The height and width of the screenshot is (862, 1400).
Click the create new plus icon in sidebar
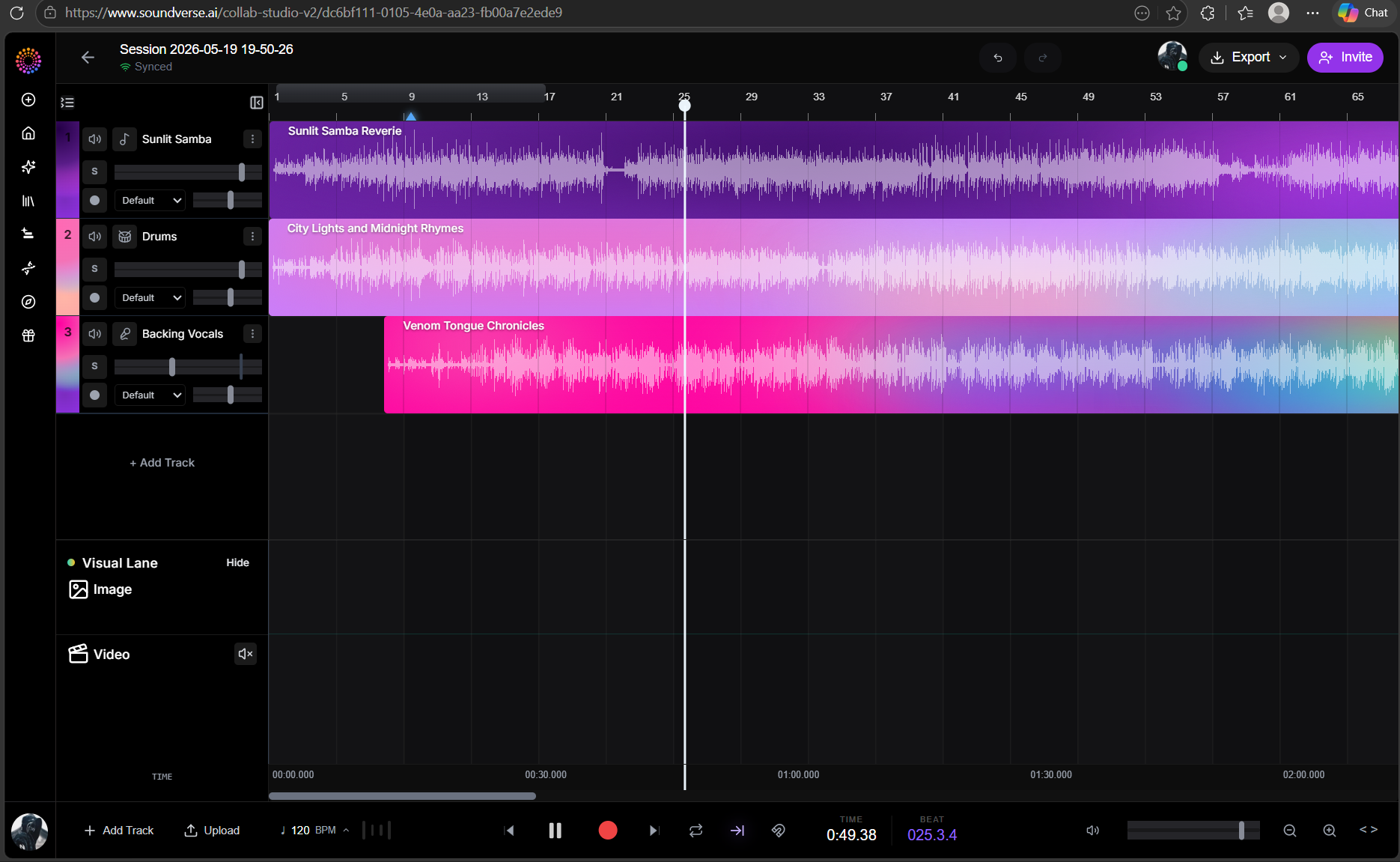28,100
